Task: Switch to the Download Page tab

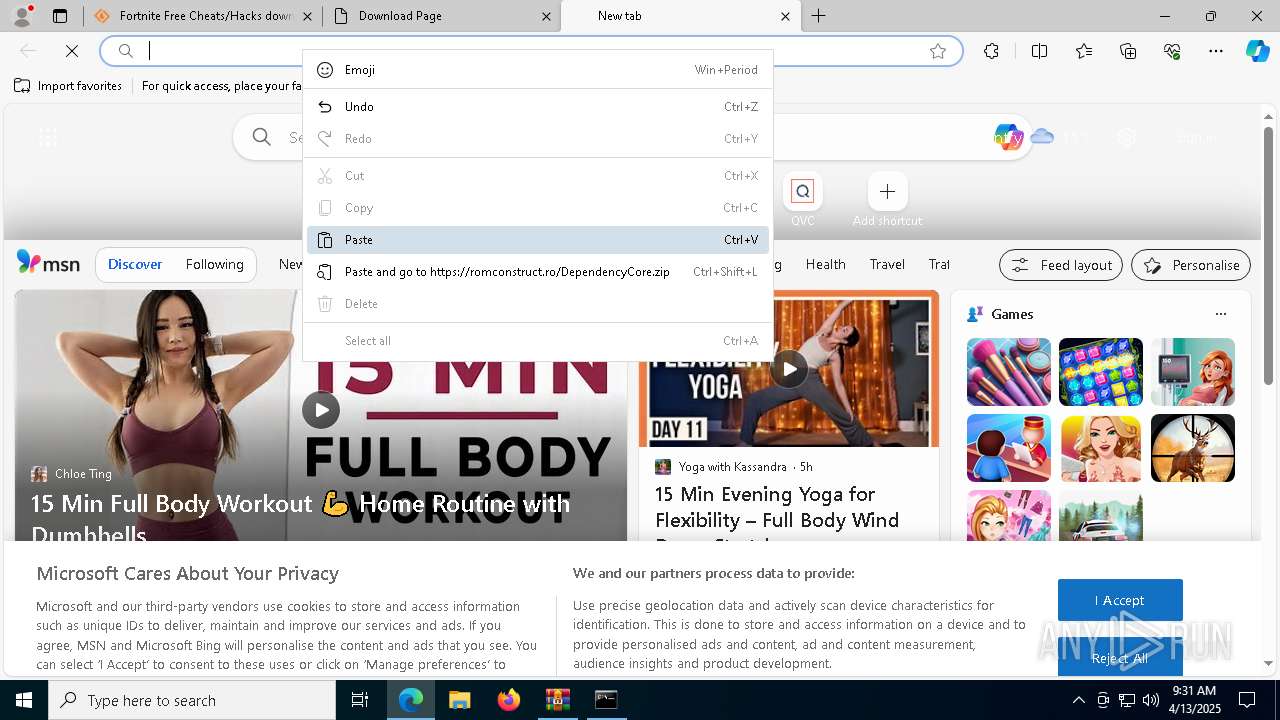Action: coord(442,16)
